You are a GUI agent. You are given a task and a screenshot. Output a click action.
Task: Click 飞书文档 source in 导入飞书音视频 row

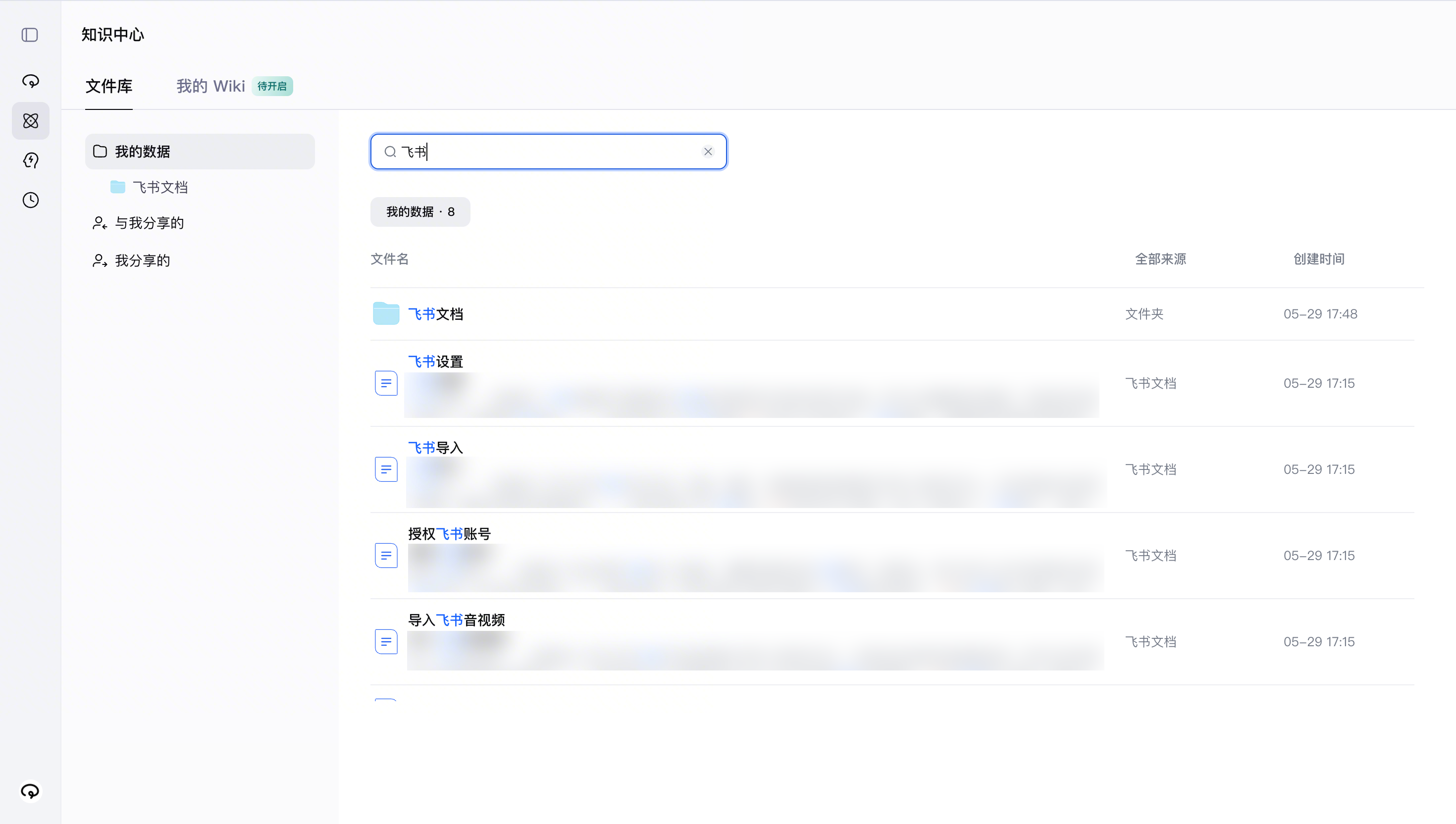coord(1150,641)
